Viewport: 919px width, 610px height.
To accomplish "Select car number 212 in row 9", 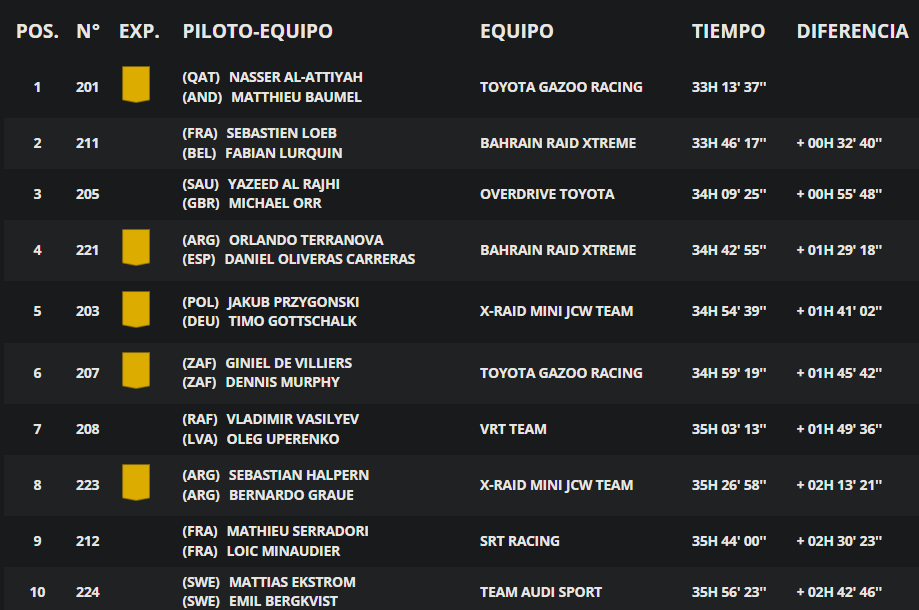I will click(87, 541).
